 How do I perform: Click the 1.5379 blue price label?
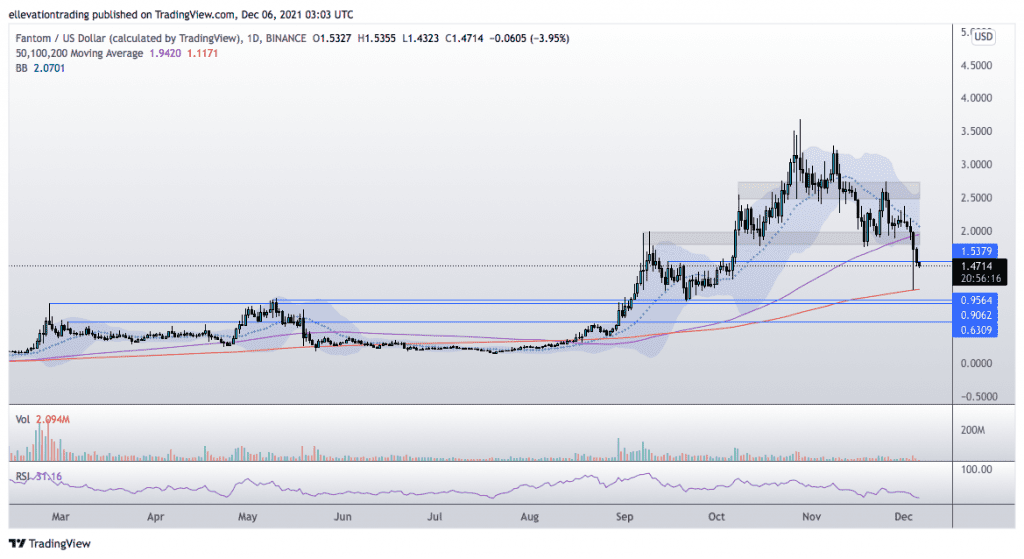(x=976, y=251)
